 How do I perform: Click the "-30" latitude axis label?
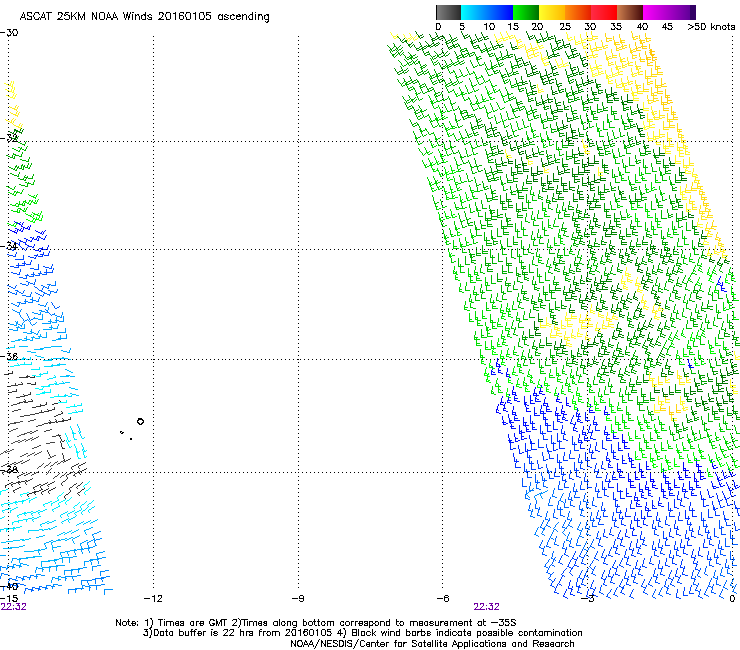pos(9,33)
